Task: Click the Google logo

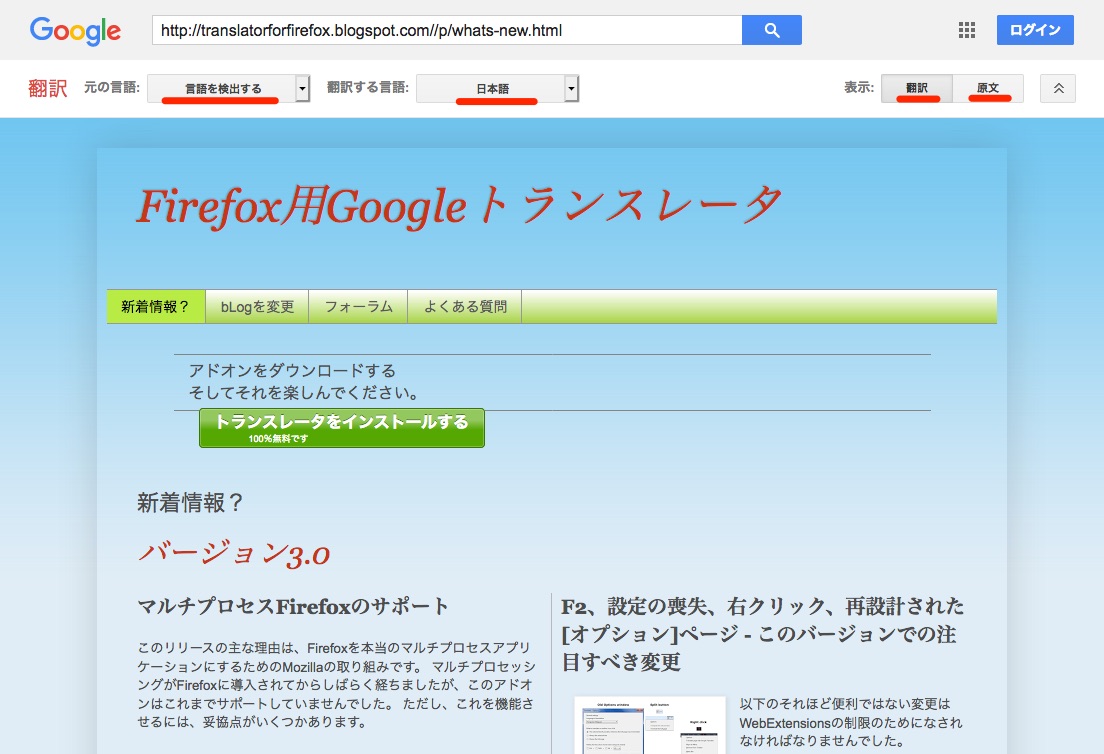Action: pyautogui.click(x=75, y=31)
